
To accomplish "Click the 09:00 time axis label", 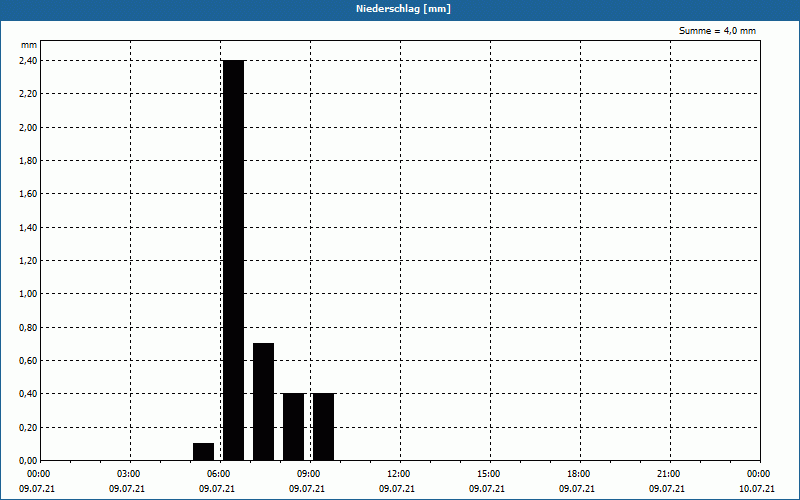I will [x=309, y=474].
